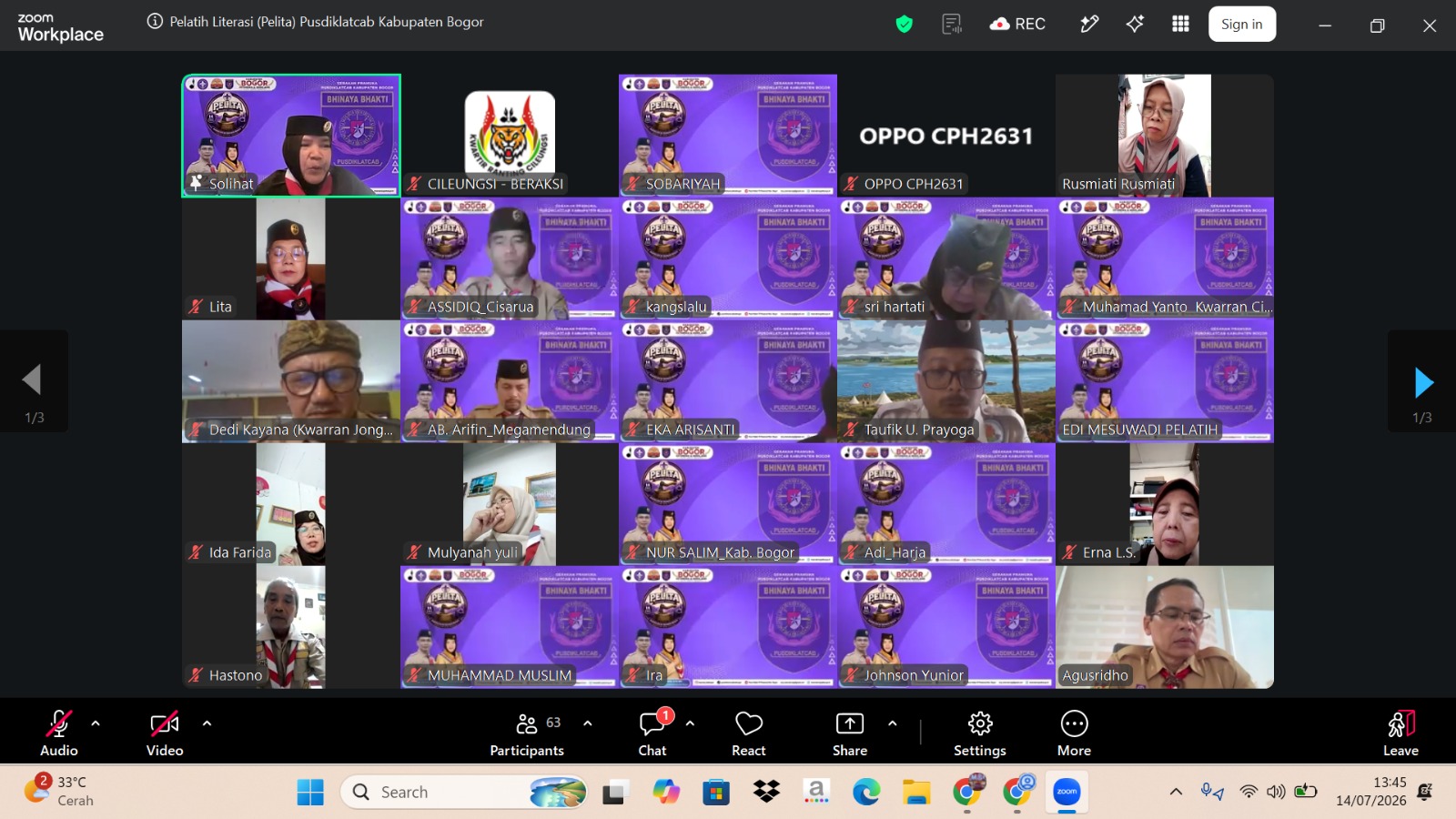The image size is (1456, 819).
Task: Unmute the Audio microphone
Action: [x=59, y=733]
